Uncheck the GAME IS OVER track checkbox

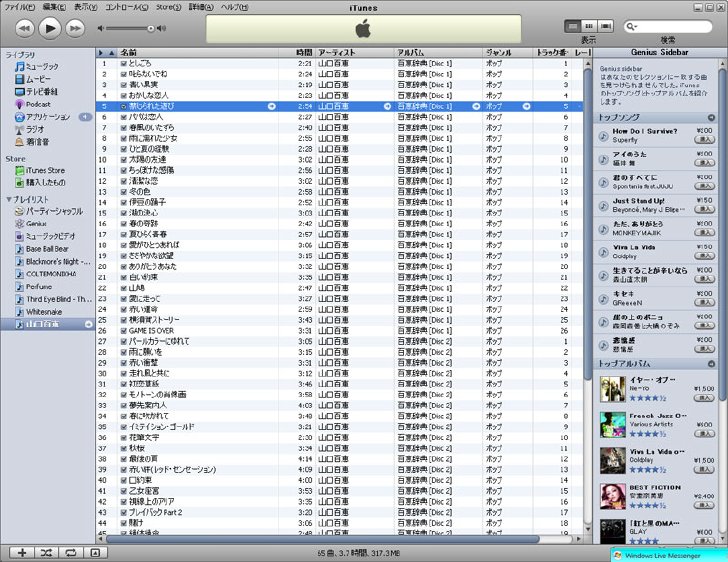point(124,331)
